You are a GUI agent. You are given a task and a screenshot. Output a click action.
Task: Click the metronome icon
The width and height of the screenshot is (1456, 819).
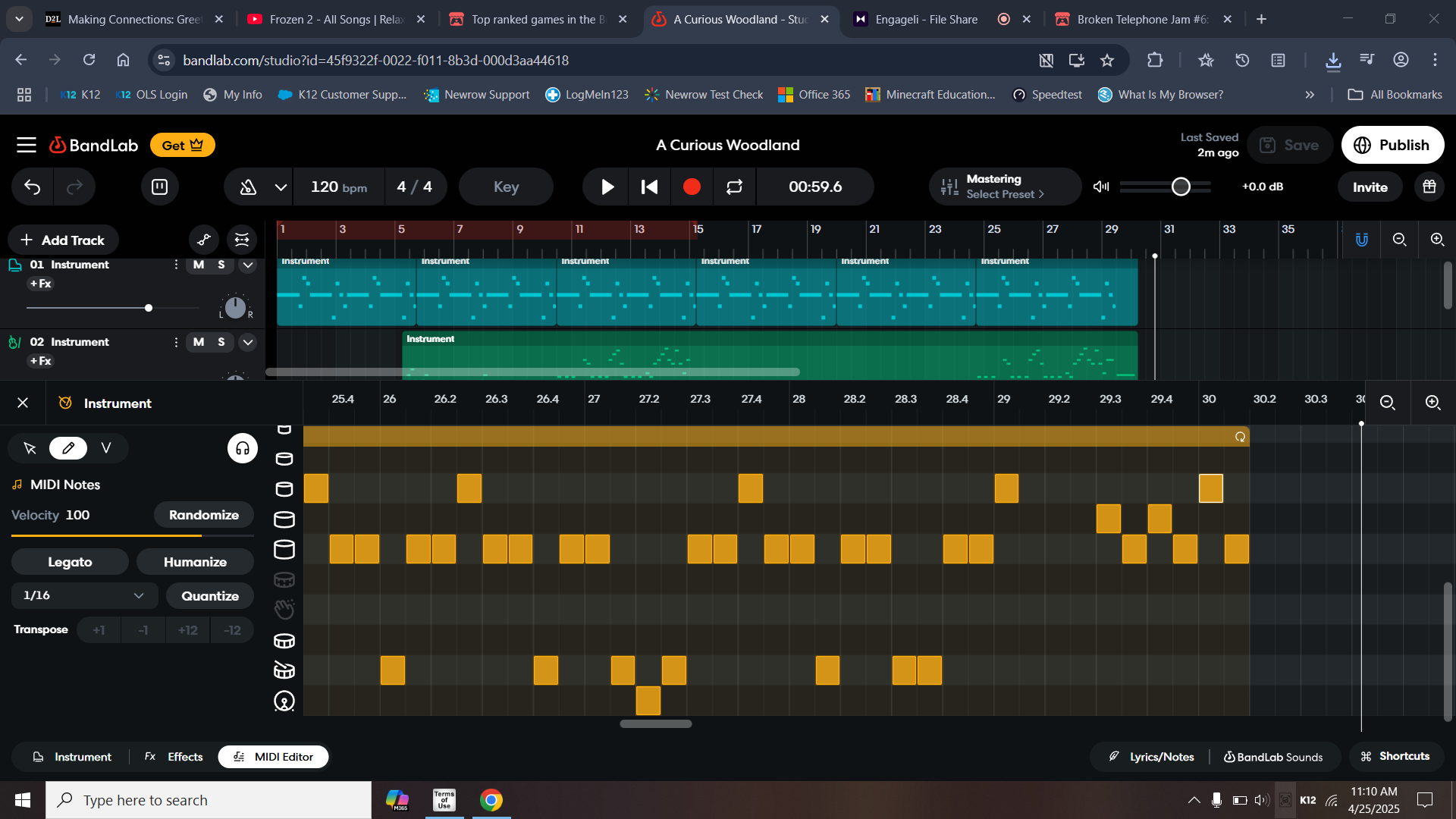click(248, 187)
